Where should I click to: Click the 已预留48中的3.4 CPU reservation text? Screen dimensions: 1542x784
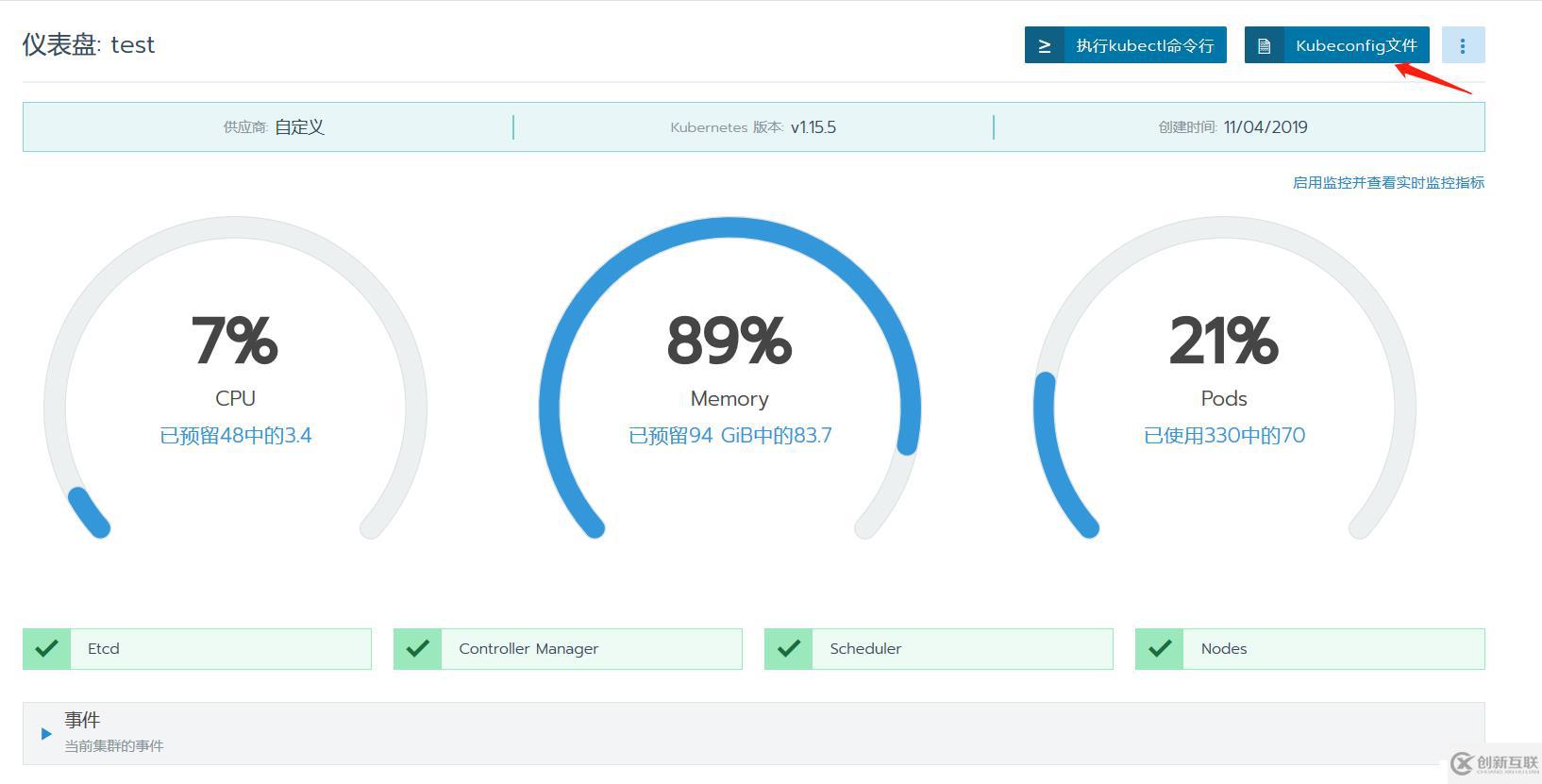click(236, 436)
